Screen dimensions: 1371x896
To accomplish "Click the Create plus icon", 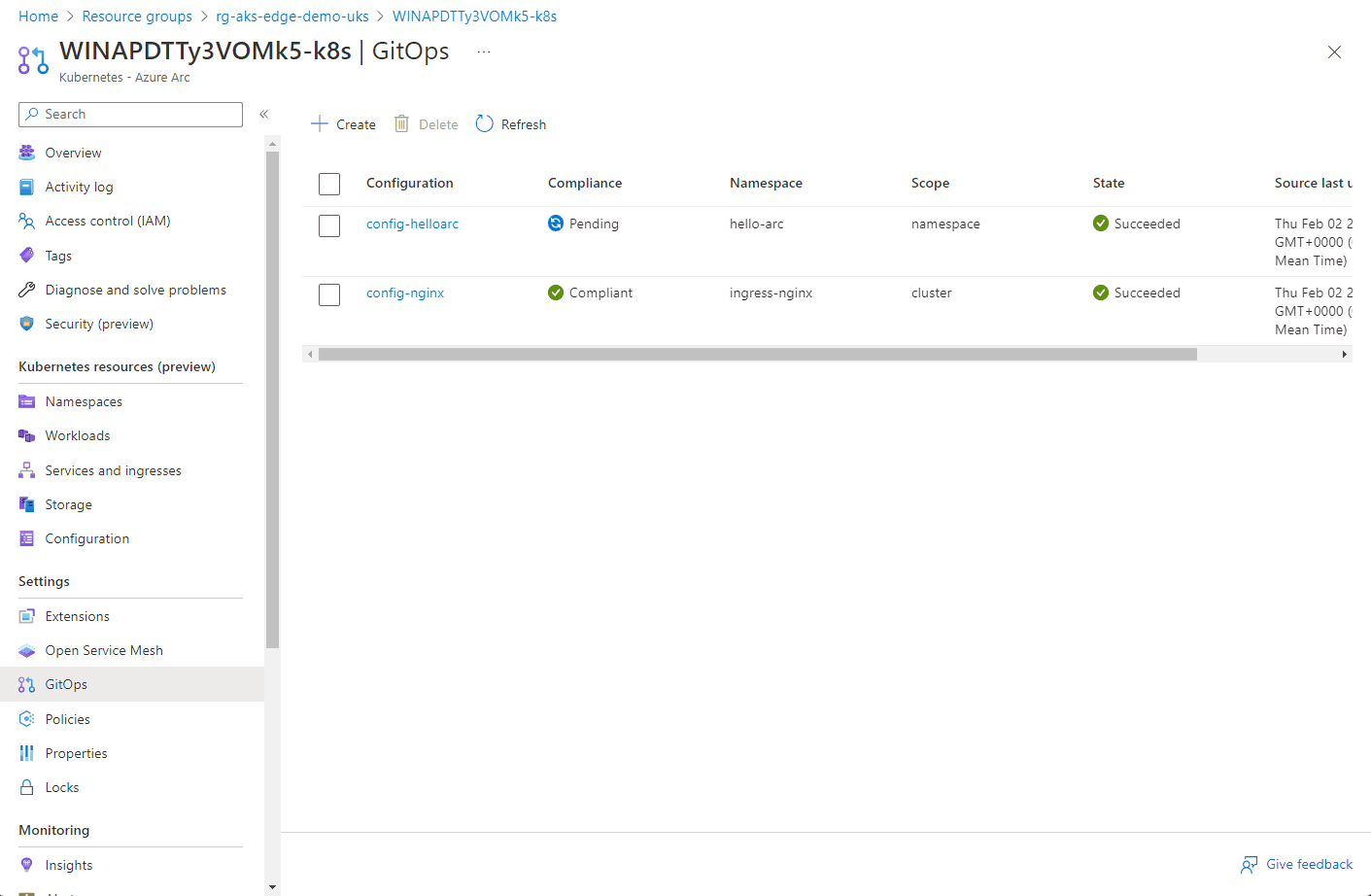I will (320, 123).
